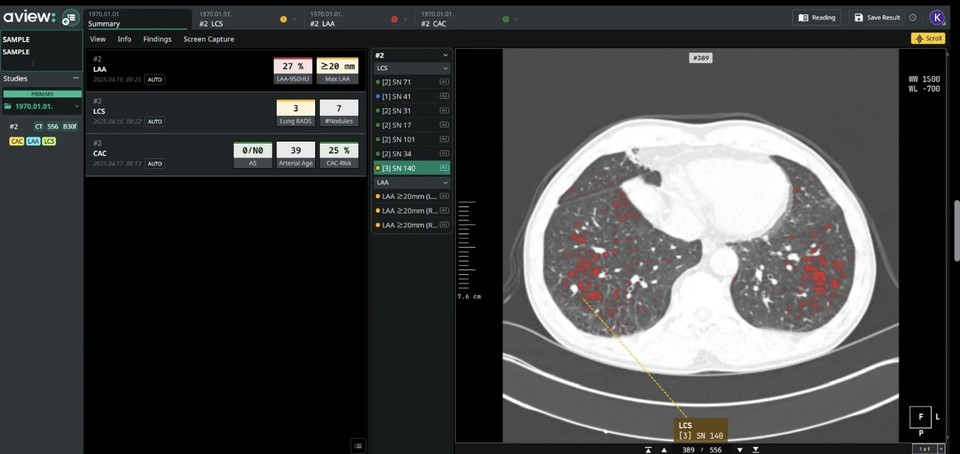Click the Reading button

pyautogui.click(x=816, y=17)
